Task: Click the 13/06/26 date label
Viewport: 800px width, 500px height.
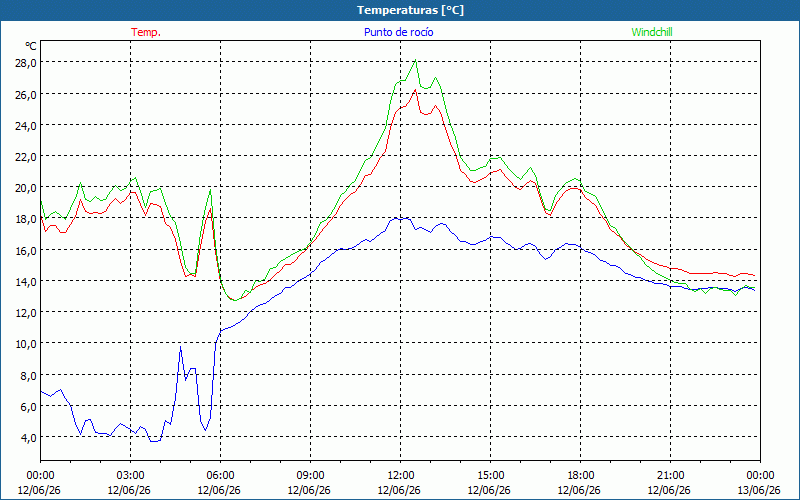Action: (759, 490)
